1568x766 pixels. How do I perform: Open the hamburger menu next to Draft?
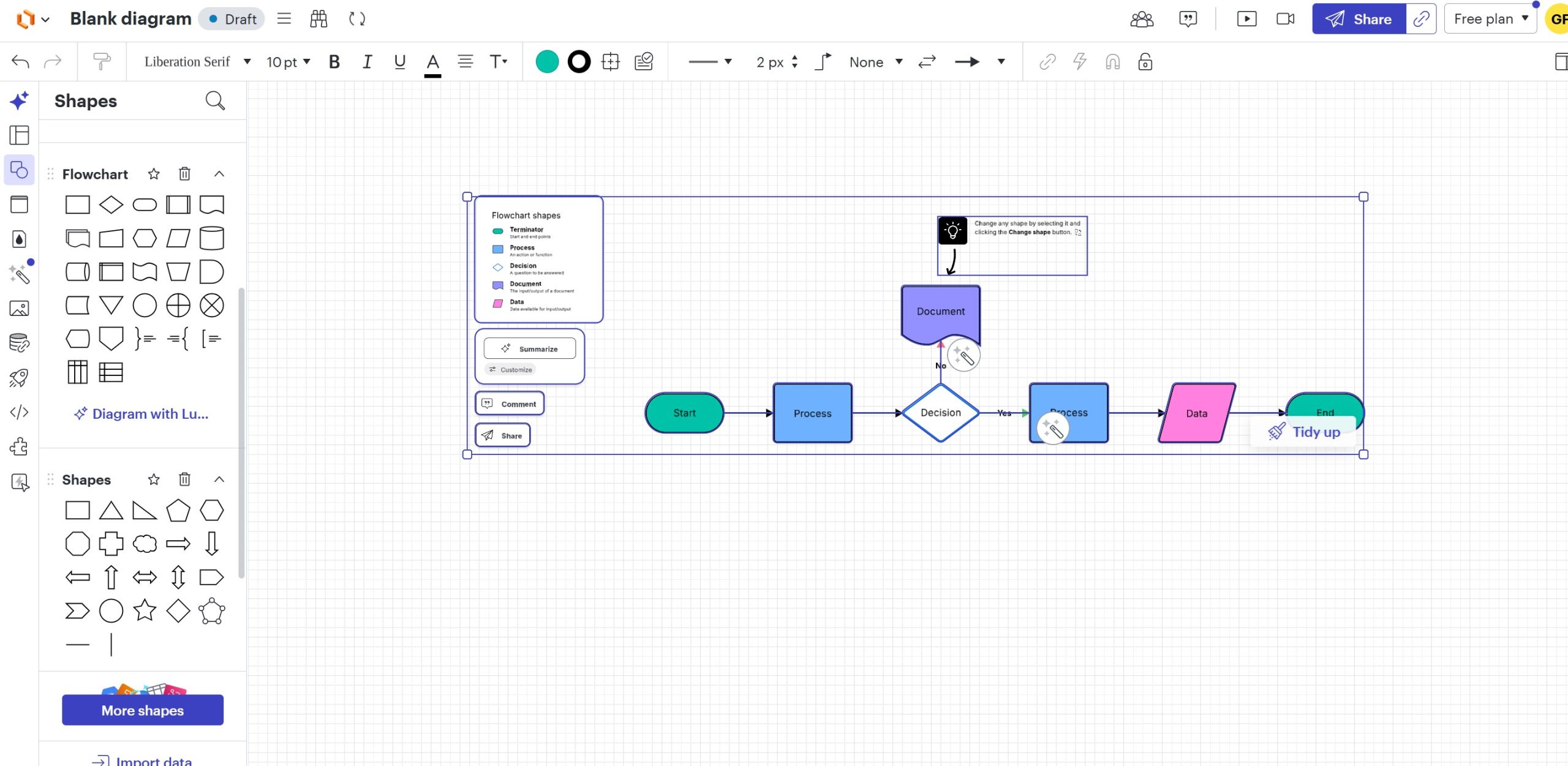284,19
